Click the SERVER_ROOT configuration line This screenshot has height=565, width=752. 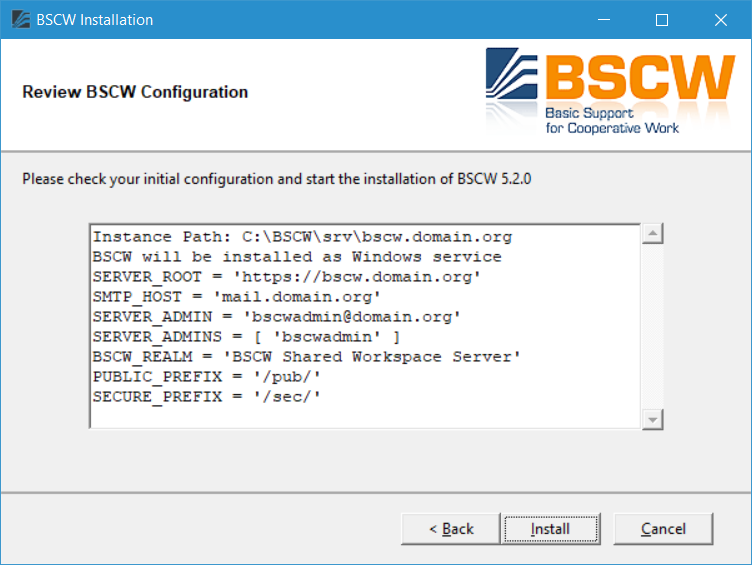[286, 277]
